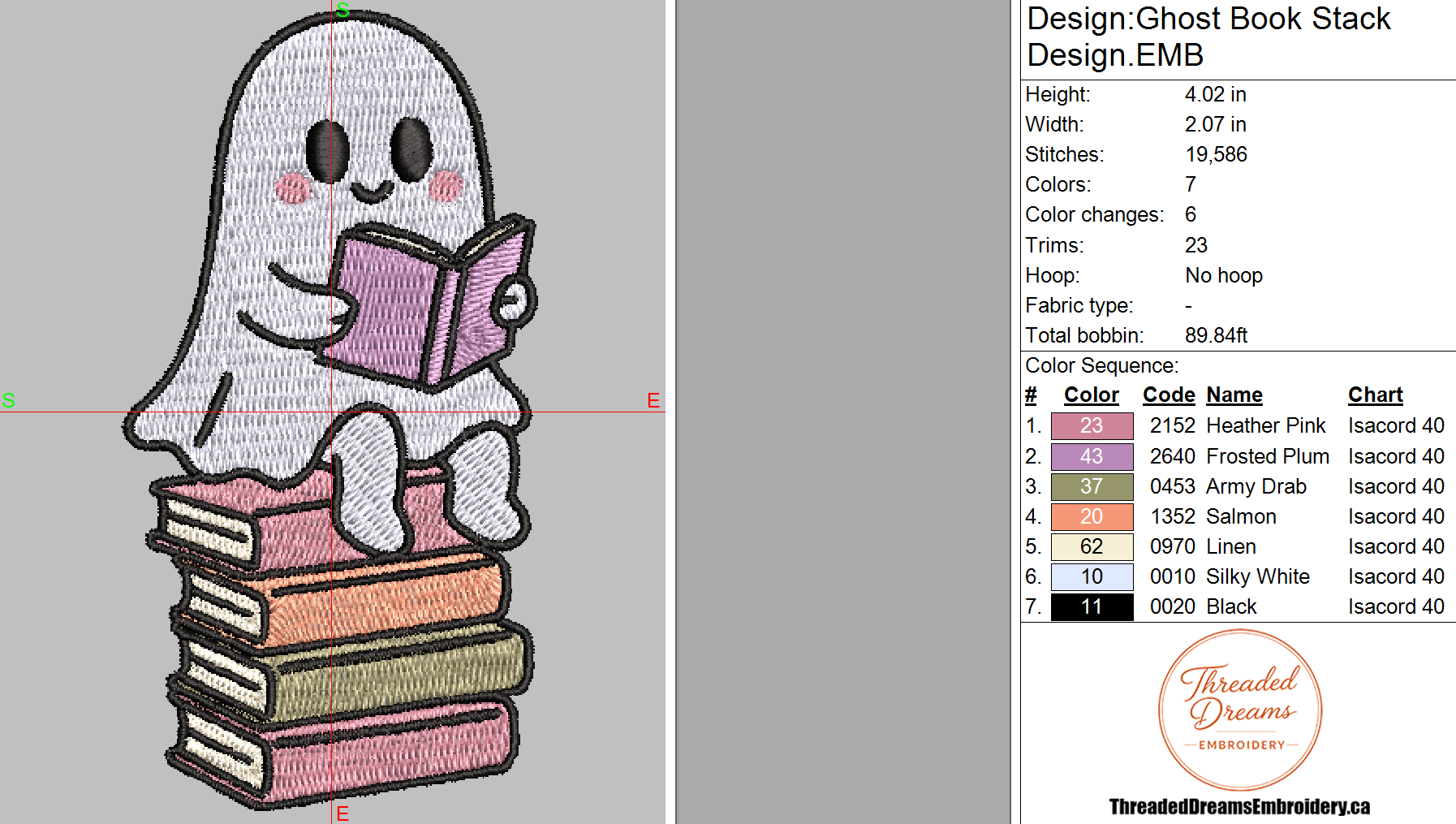Click the Frosted Plum color swatch 43
The image size is (1456, 824).
(1092, 456)
